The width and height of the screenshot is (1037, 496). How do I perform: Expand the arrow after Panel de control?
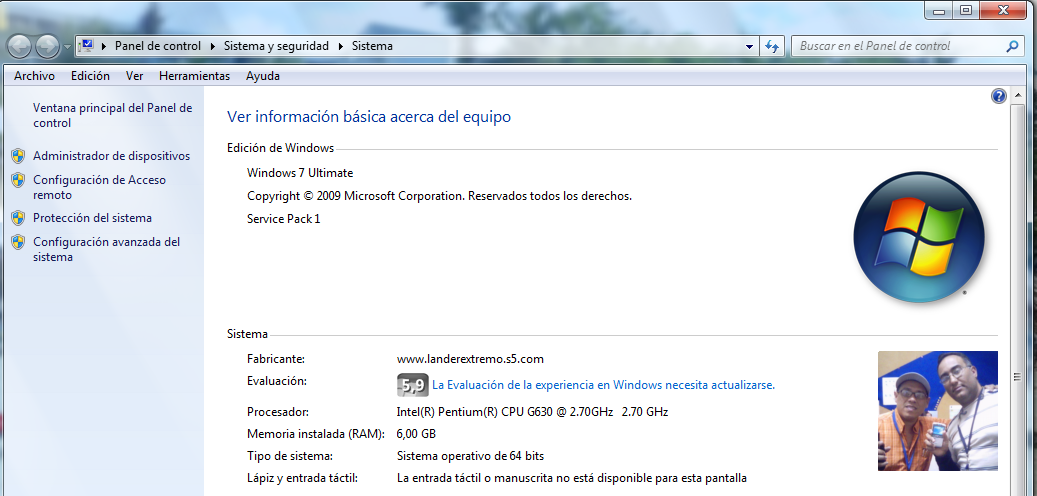click(x=212, y=46)
